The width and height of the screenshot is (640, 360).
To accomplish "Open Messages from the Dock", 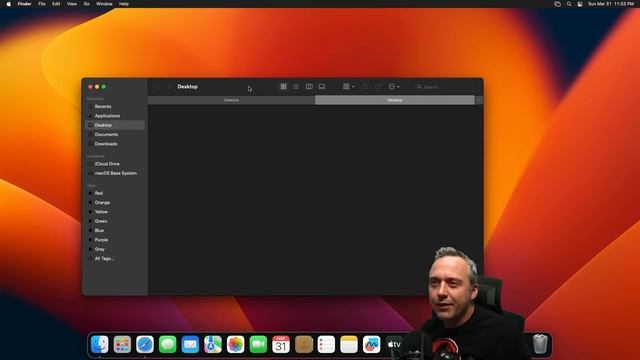I will (x=167, y=344).
